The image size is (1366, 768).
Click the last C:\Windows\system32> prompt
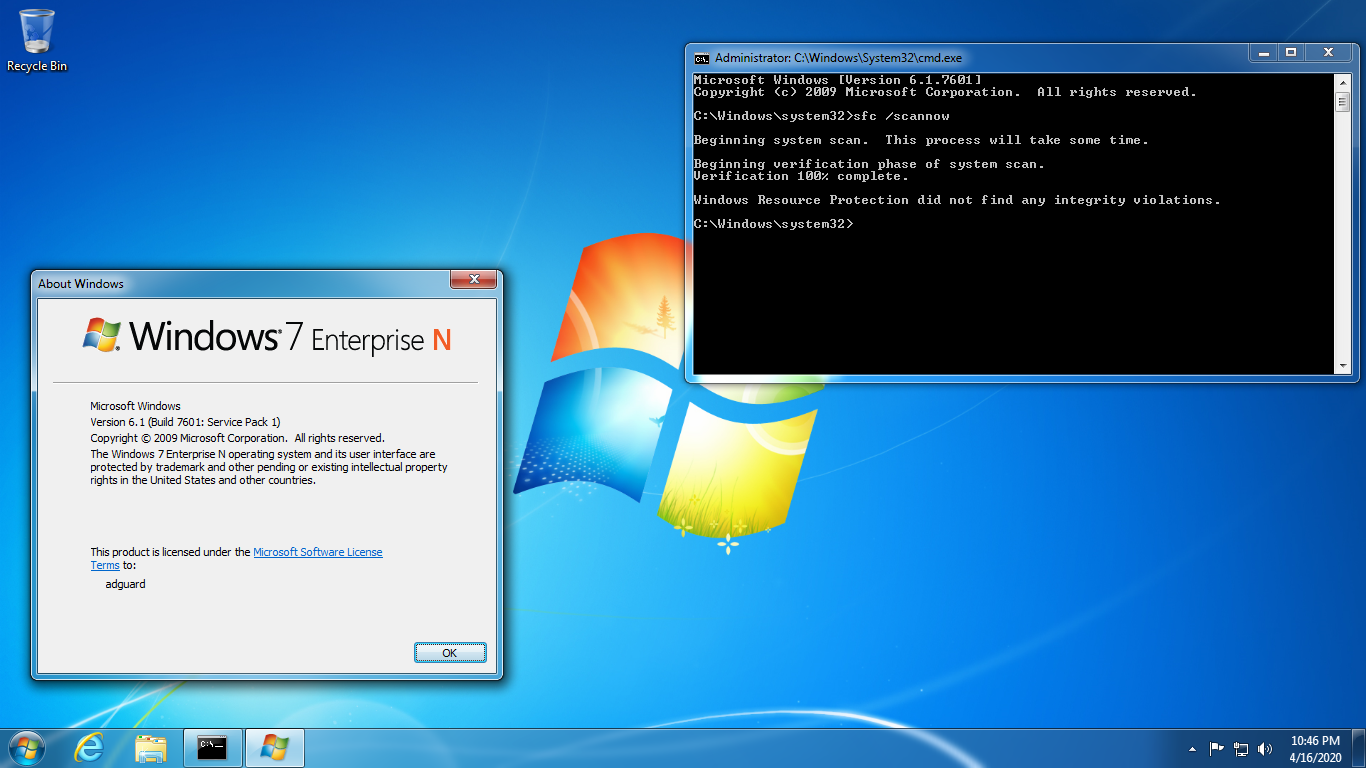point(774,224)
